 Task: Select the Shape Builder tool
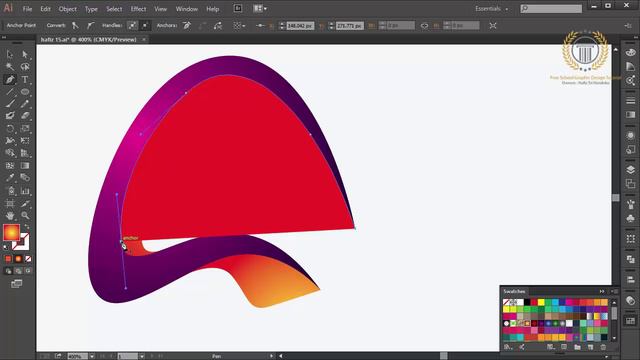(10, 153)
